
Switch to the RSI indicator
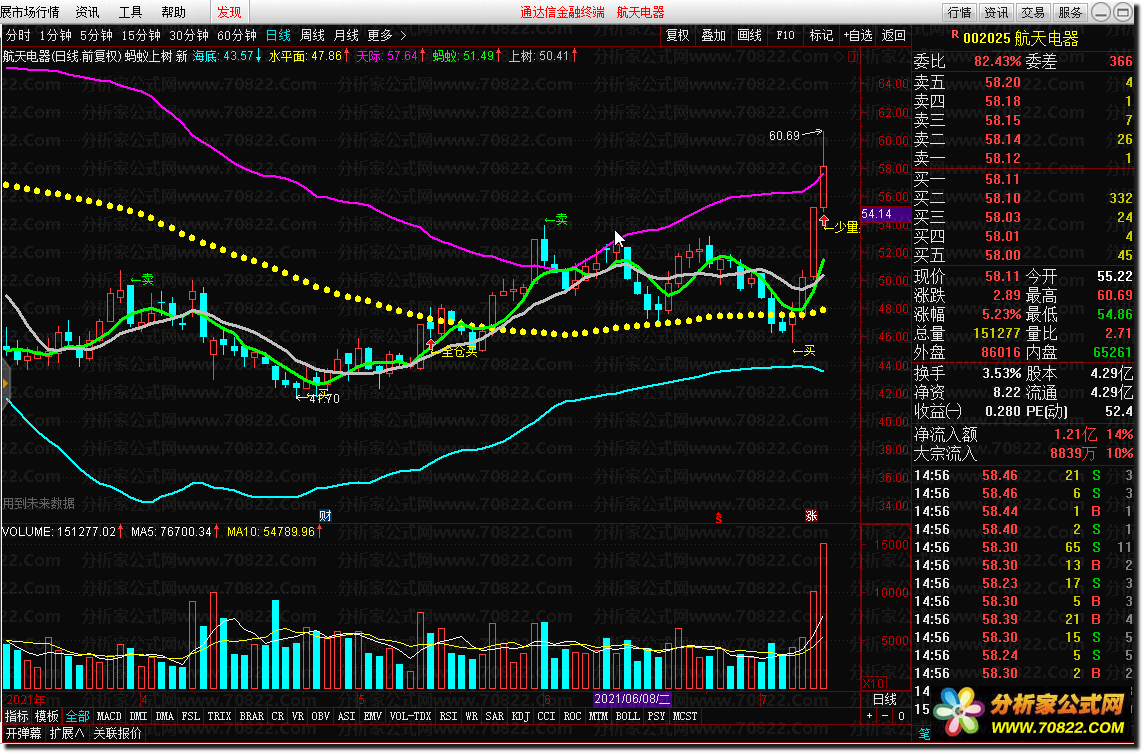click(x=449, y=717)
